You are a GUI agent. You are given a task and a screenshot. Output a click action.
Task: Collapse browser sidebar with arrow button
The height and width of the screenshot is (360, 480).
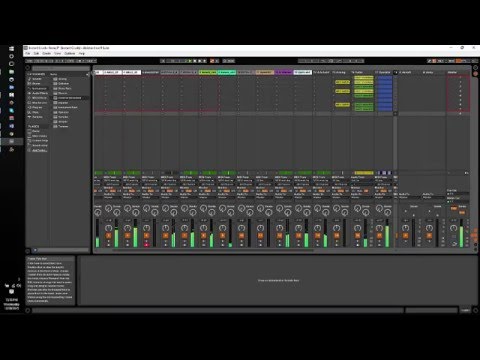pyautogui.click(x=88, y=74)
